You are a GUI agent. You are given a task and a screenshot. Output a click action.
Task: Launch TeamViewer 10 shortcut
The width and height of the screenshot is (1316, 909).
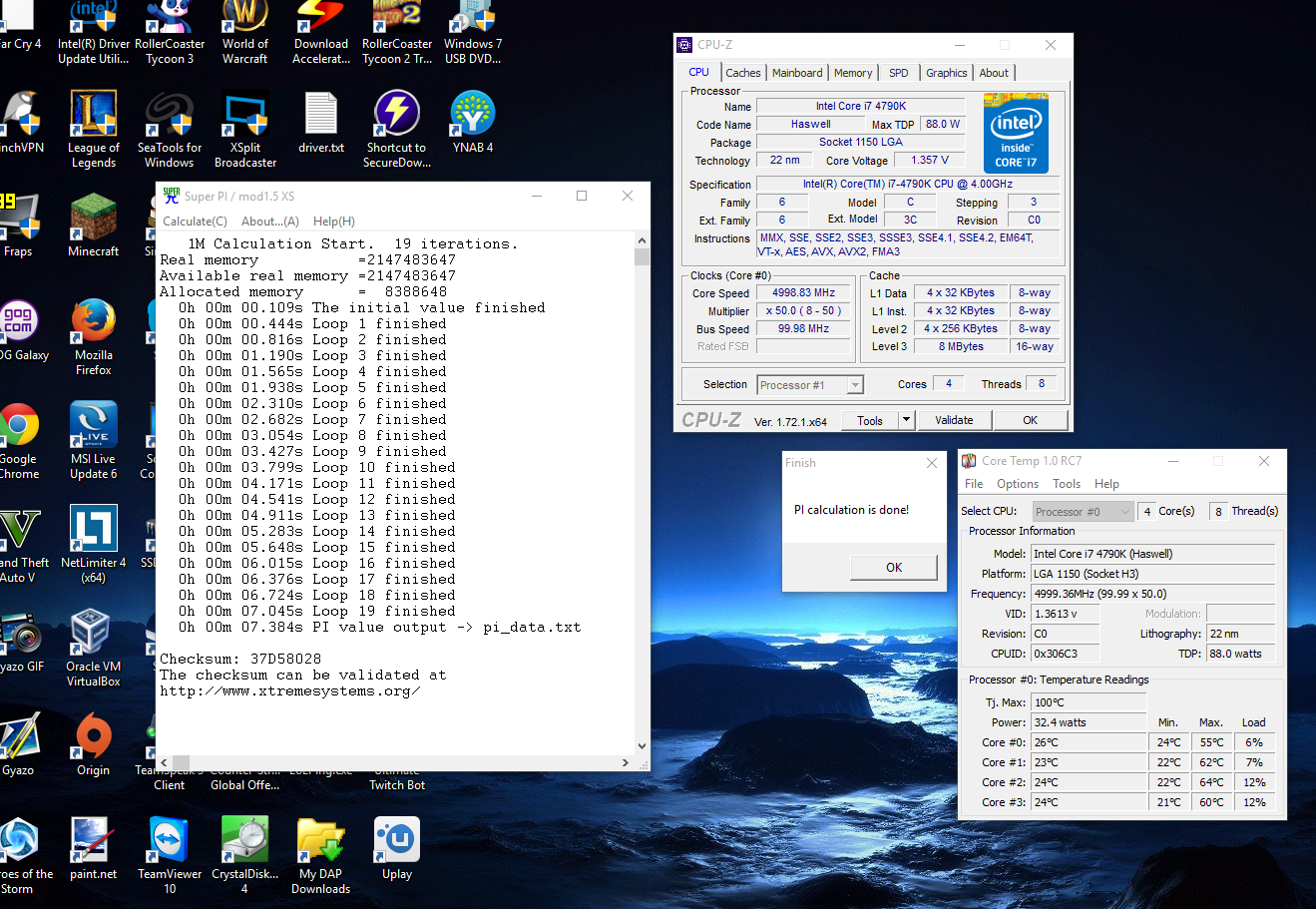170,856
